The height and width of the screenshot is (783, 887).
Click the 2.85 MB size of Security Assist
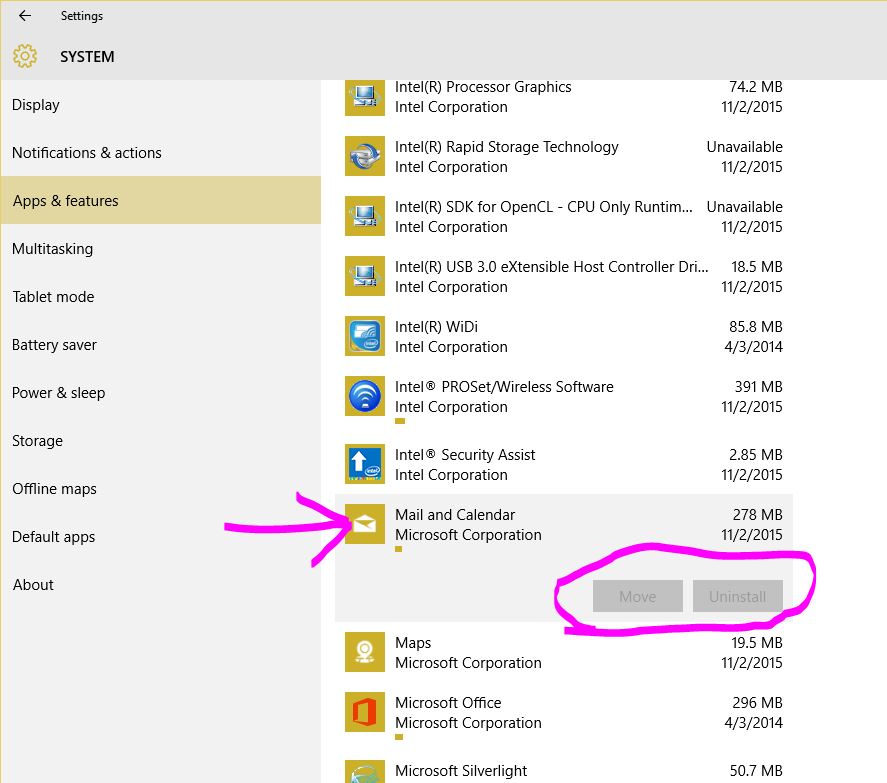(756, 455)
